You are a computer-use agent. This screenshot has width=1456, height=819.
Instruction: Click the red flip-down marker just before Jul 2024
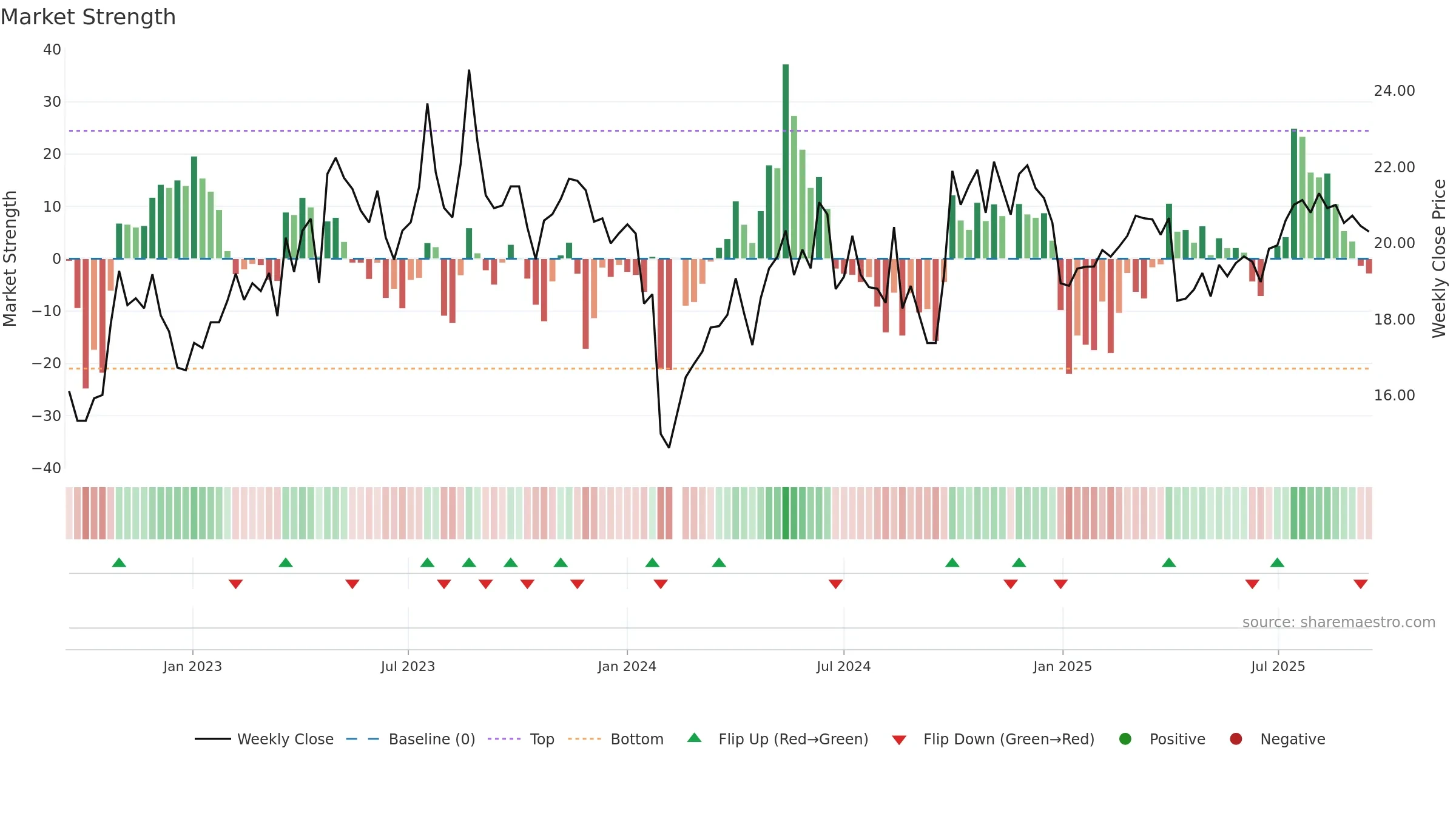click(x=835, y=584)
